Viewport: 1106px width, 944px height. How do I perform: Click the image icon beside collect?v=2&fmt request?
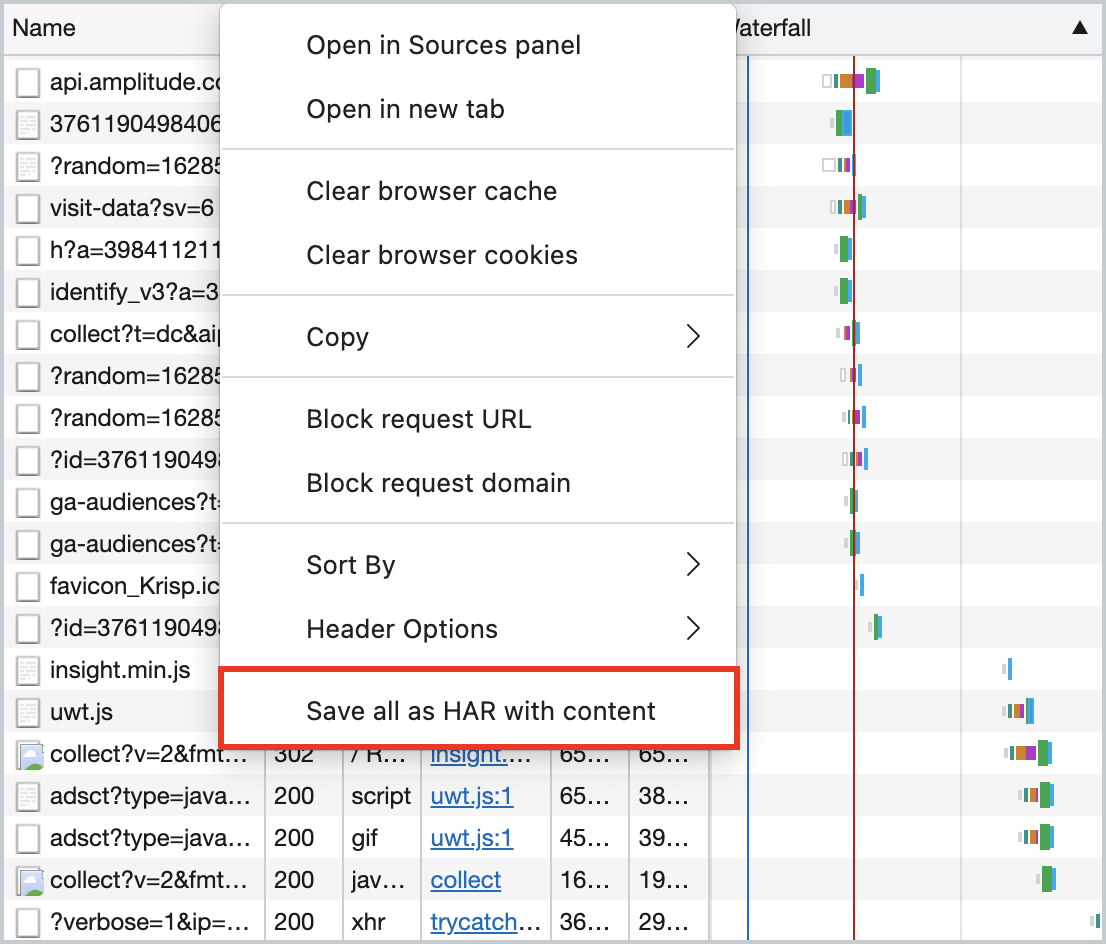tap(27, 754)
